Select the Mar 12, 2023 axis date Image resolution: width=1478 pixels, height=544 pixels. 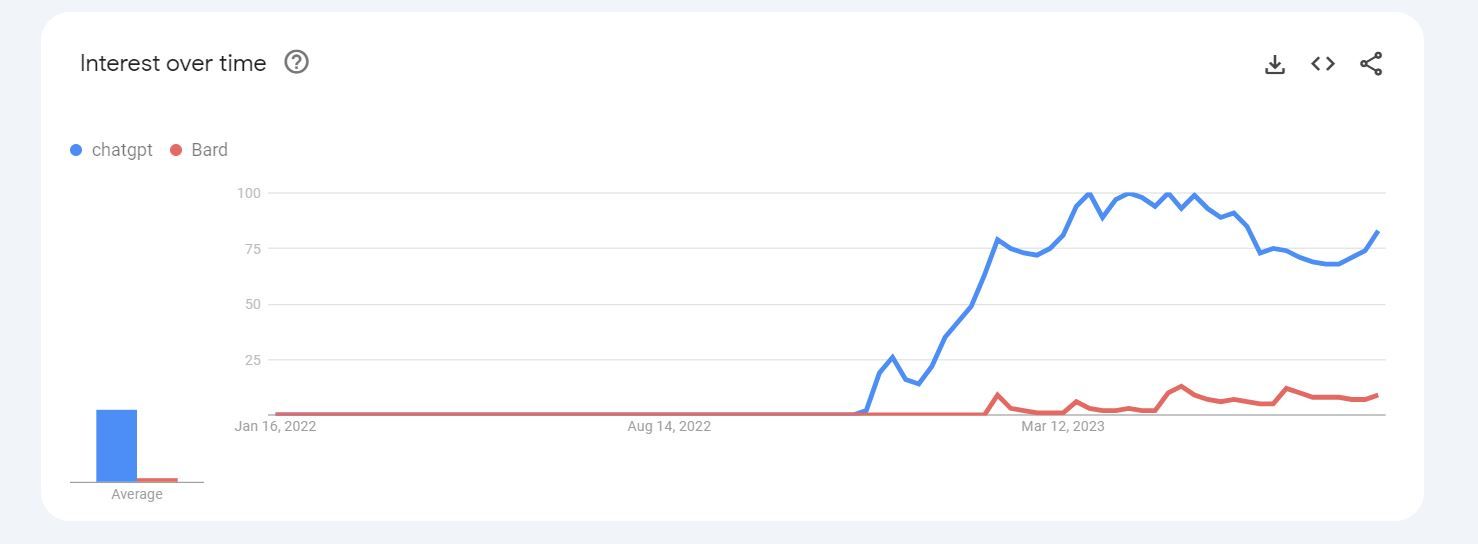1062,427
